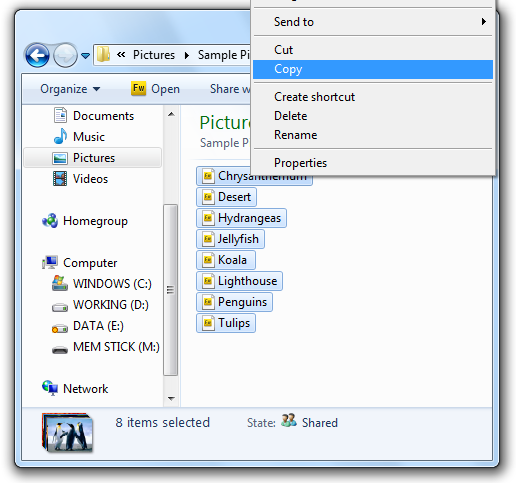This screenshot has width=516, height=483.
Task: Click the navigation pane scrollbar thumb
Action: 171,290
